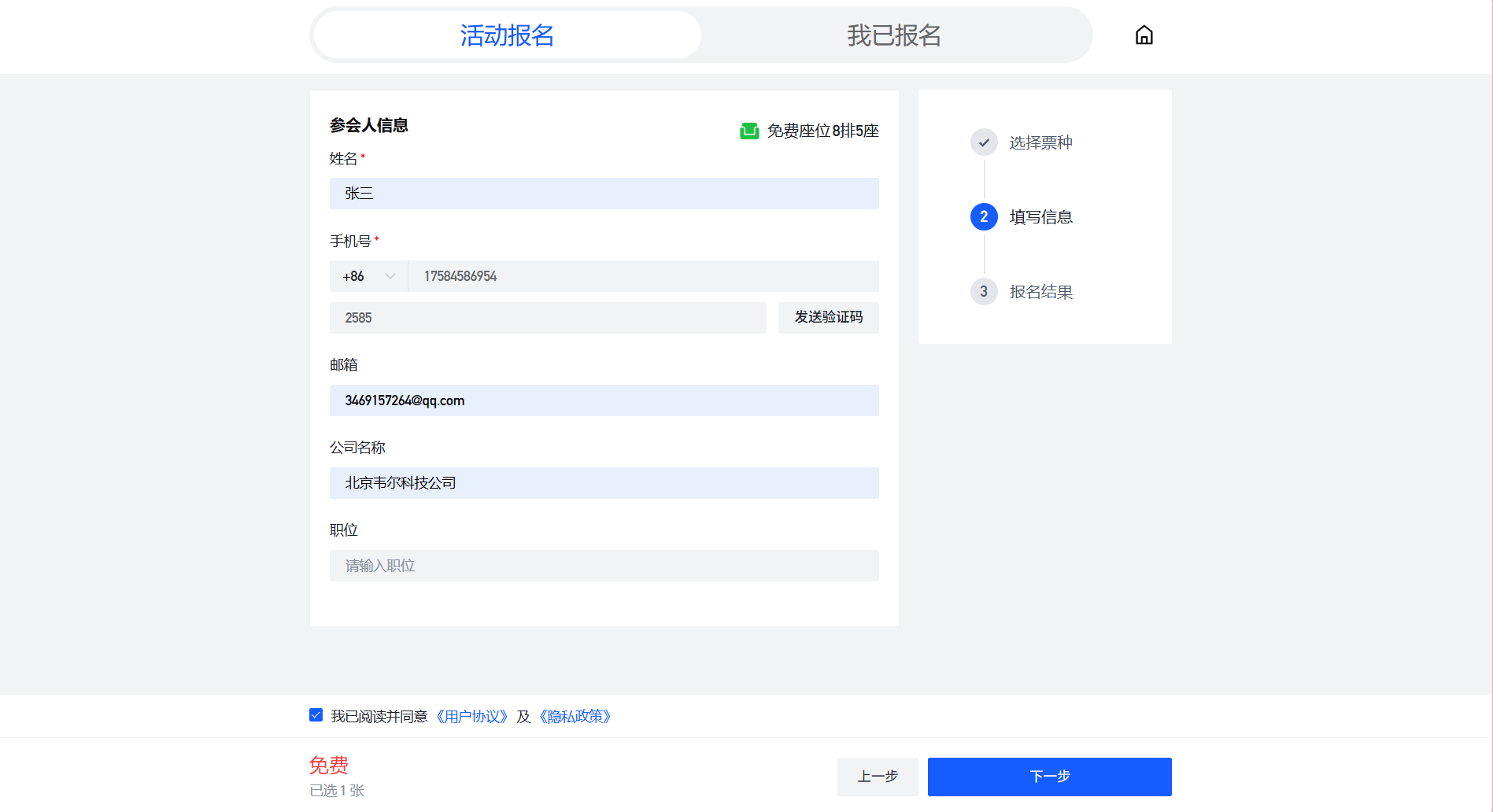Click the chevron arrow beside +86

coord(390,276)
